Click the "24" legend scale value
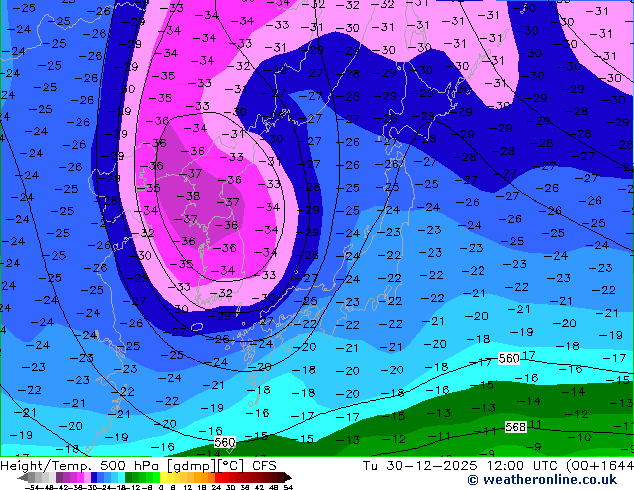The width and height of the screenshot is (634, 490). [x=216, y=487]
